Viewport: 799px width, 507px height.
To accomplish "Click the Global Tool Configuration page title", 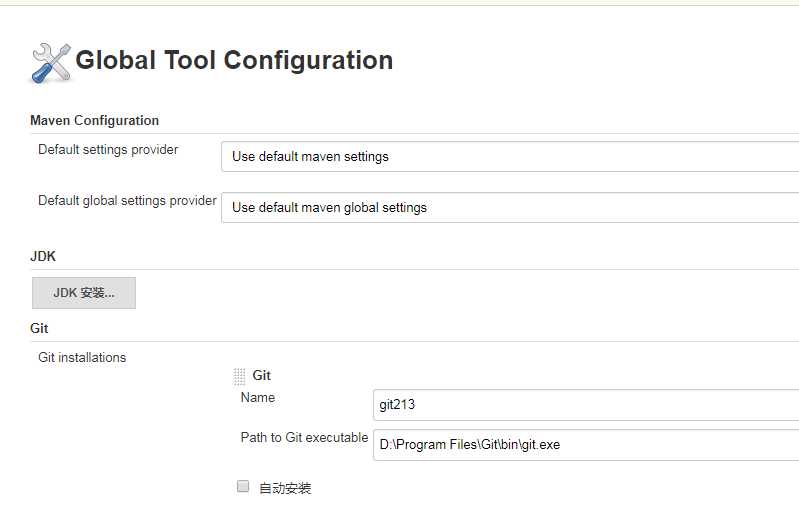I will click(234, 60).
